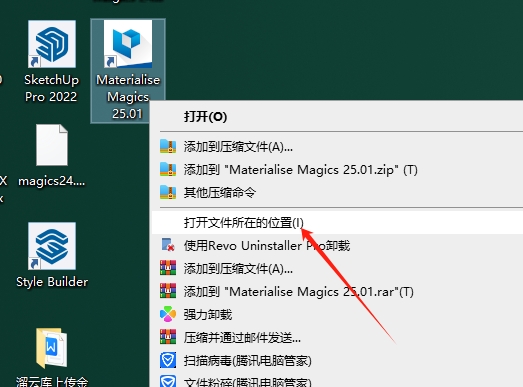Choose 添加到 "Materialise Magics 25.01.rar"(T)
Image resolution: width=523 pixels, height=387 pixels.
[337, 292]
